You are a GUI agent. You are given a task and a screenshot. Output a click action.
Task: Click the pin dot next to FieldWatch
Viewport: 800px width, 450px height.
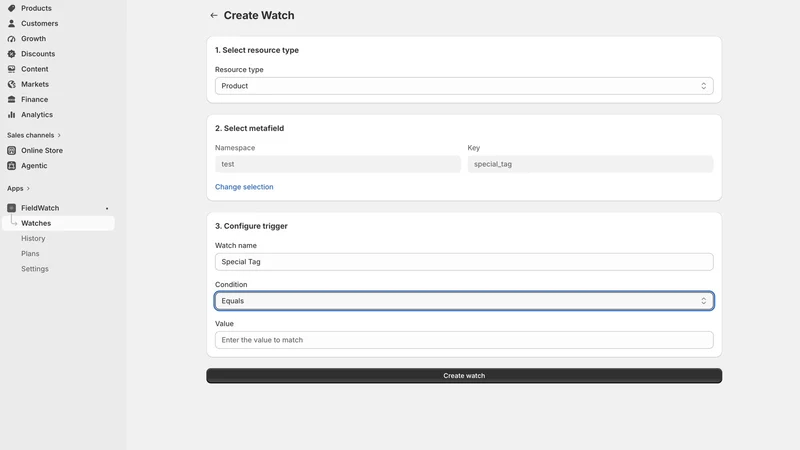coord(107,209)
